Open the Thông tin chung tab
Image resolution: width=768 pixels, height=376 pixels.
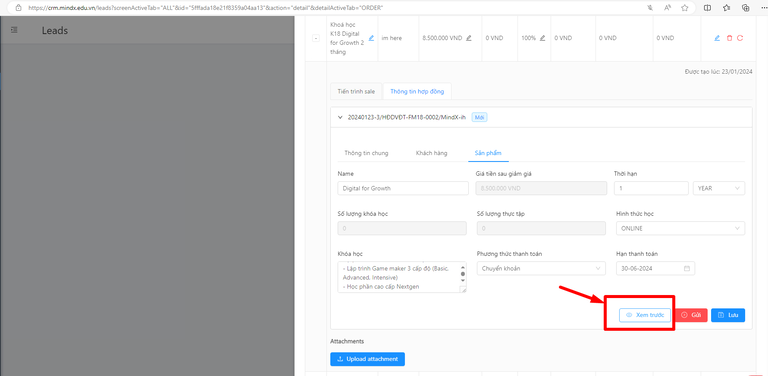(366, 153)
